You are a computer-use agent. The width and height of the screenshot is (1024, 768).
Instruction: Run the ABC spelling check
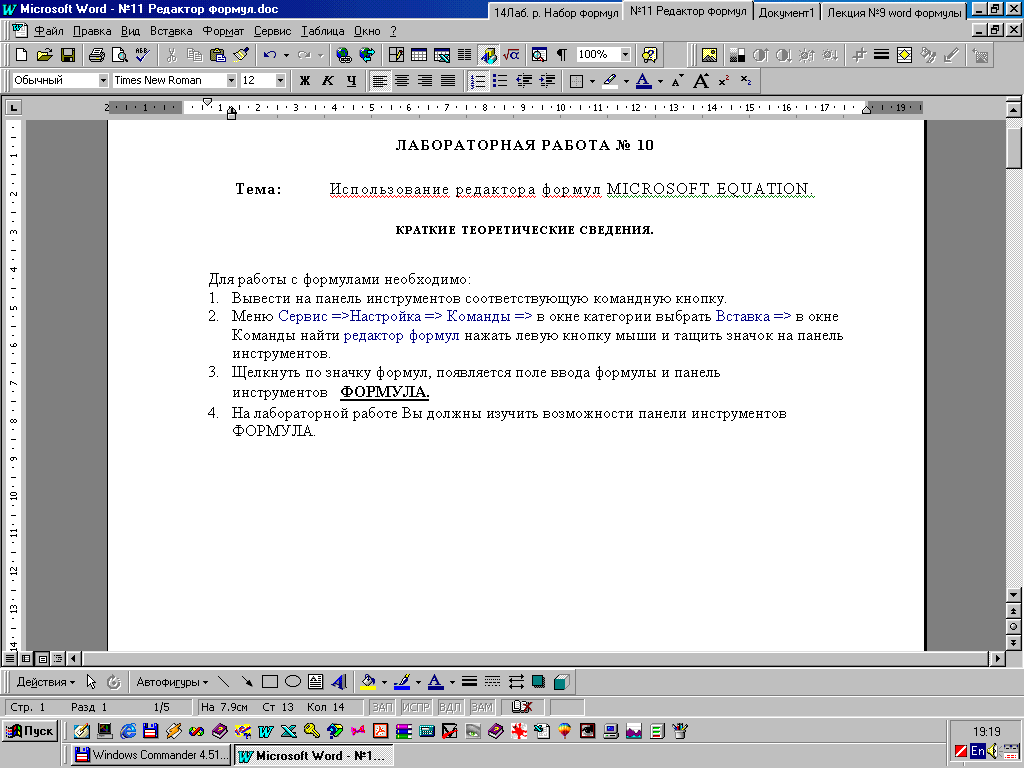[142, 55]
